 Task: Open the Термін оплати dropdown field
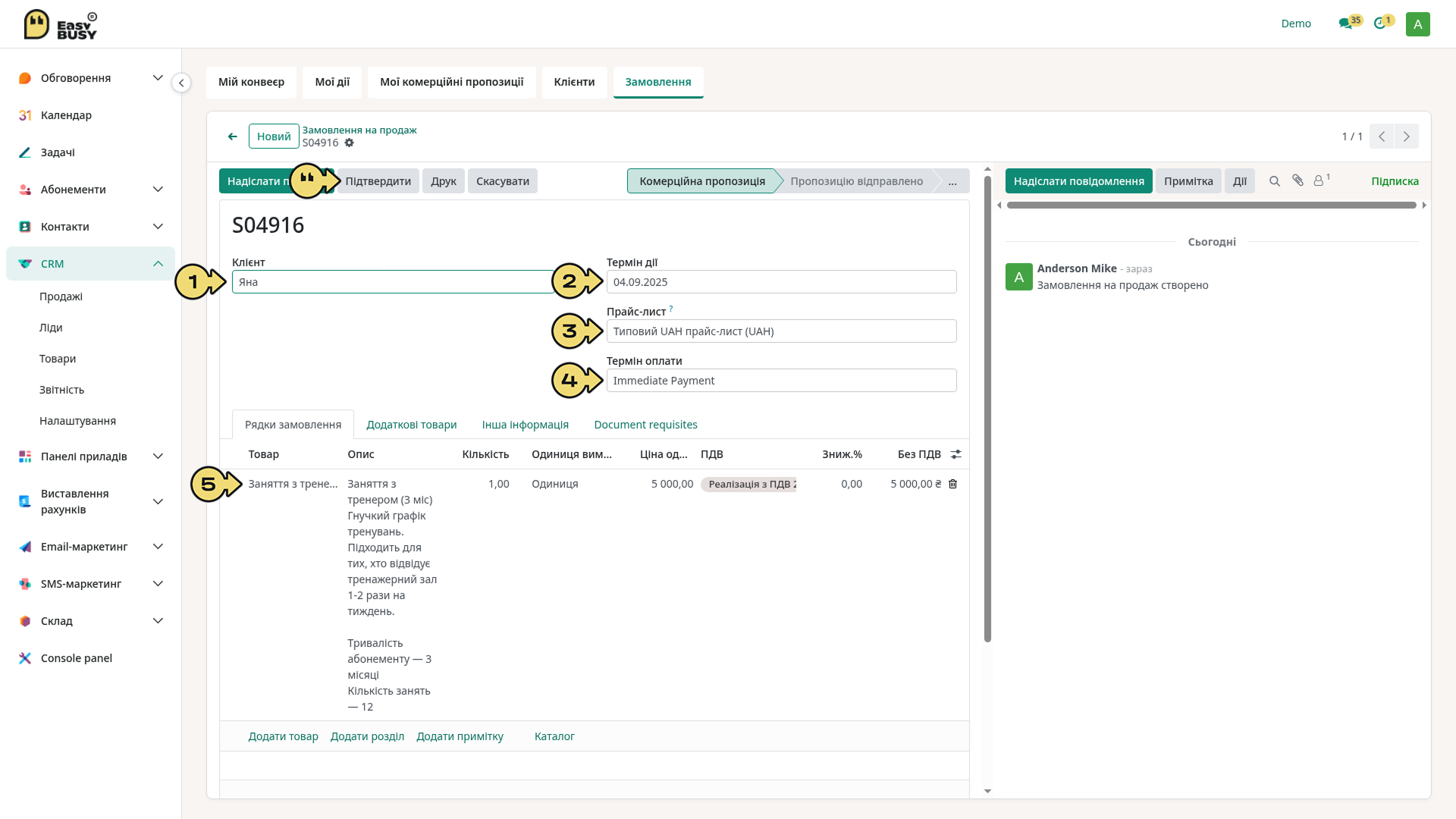[781, 381]
